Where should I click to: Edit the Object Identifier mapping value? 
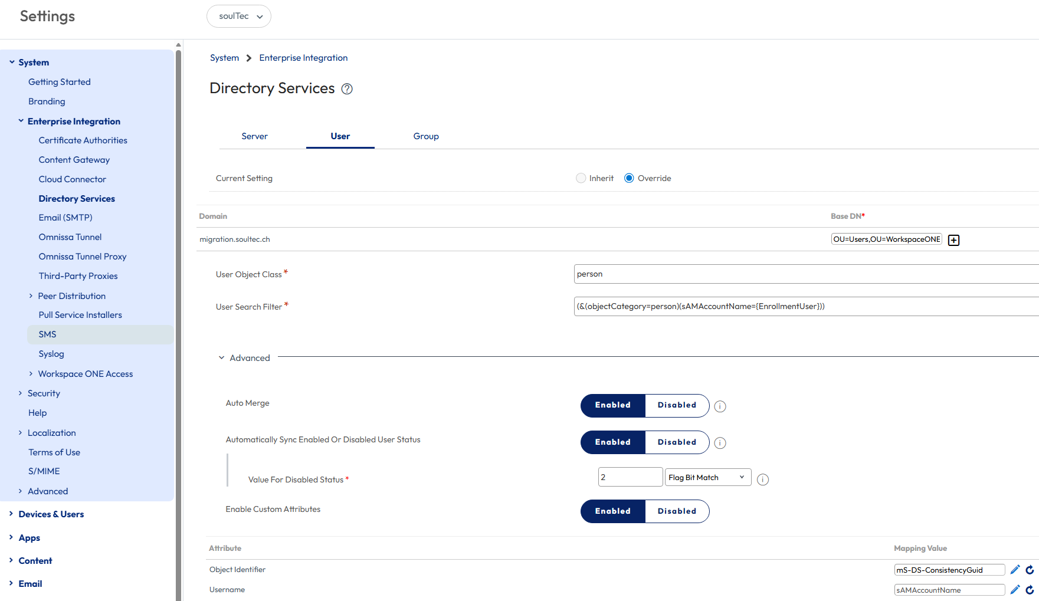coord(1014,569)
